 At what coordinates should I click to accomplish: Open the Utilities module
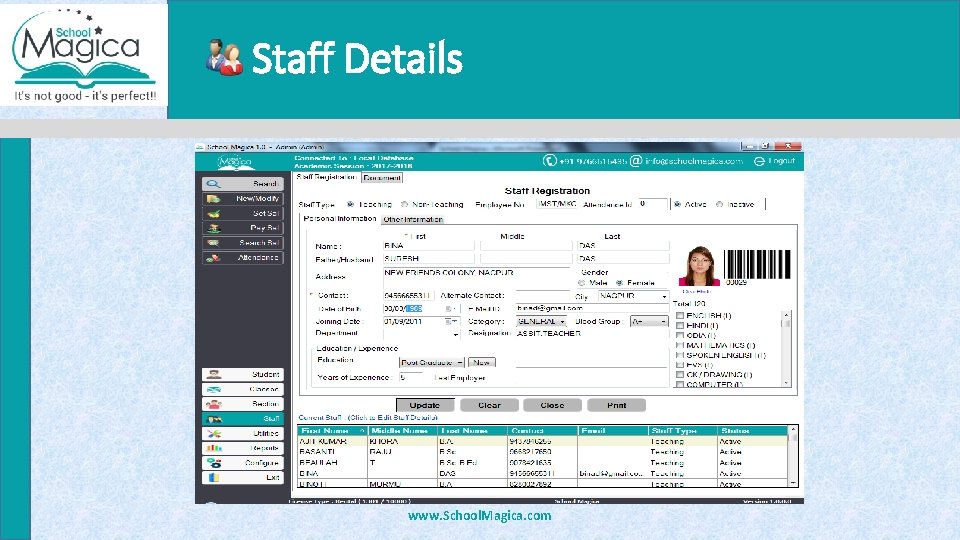click(x=242, y=433)
